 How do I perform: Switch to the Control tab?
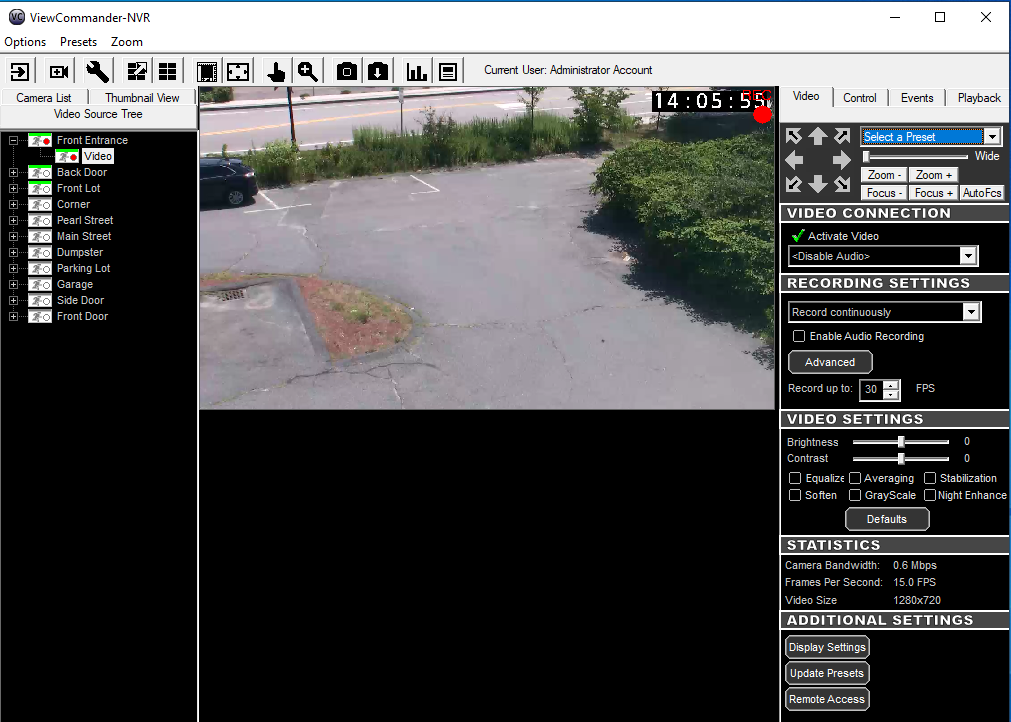coord(859,98)
